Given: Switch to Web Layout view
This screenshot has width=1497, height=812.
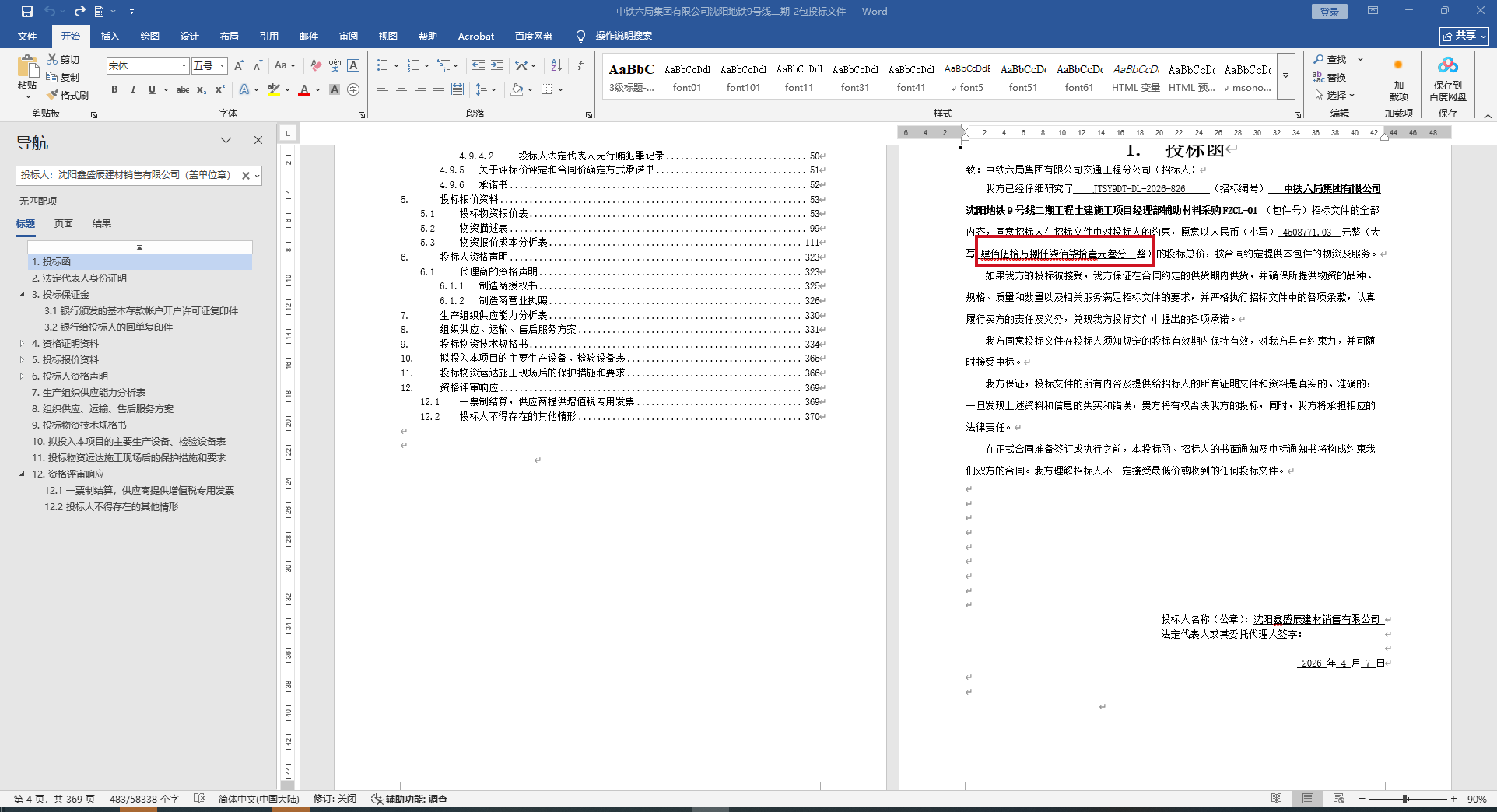Looking at the screenshot, I should point(1339,799).
